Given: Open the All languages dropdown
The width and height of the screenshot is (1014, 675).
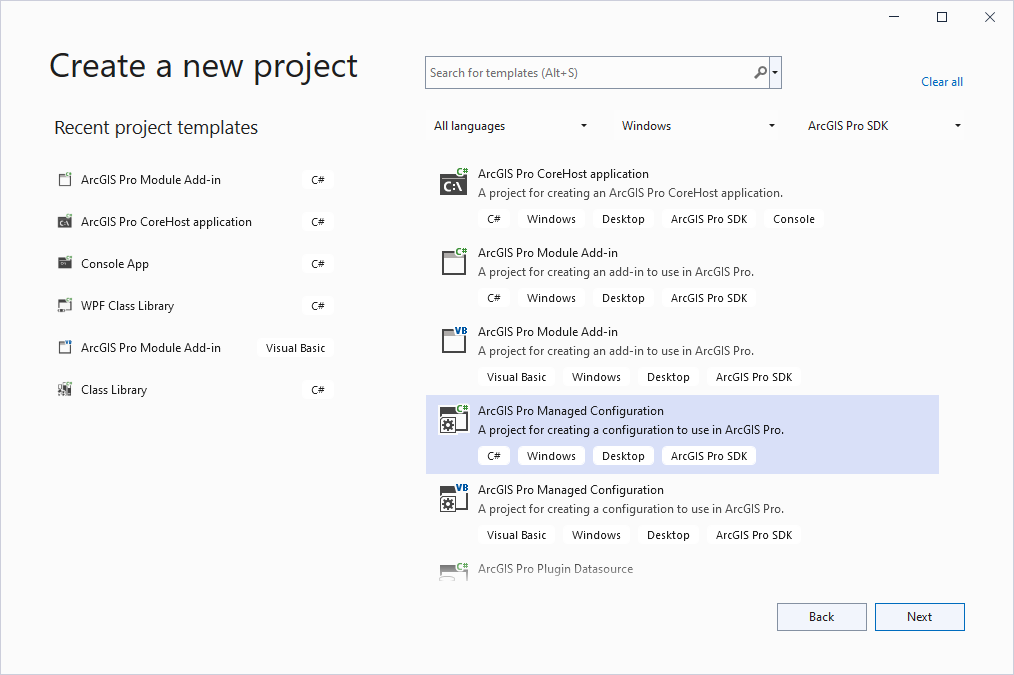Looking at the screenshot, I should tap(511, 125).
